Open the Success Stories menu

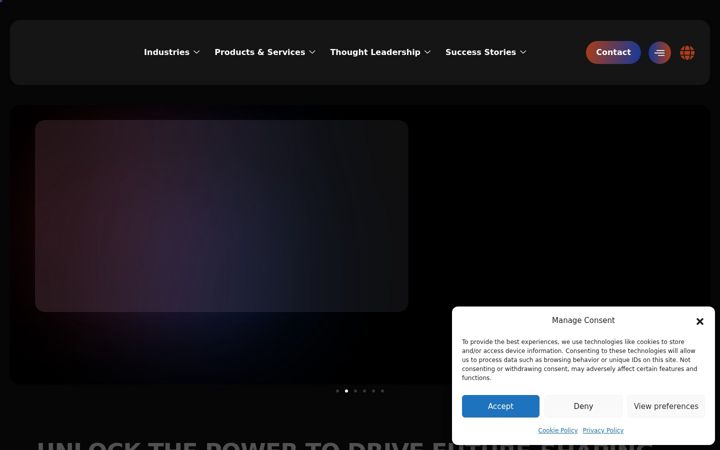point(480,52)
